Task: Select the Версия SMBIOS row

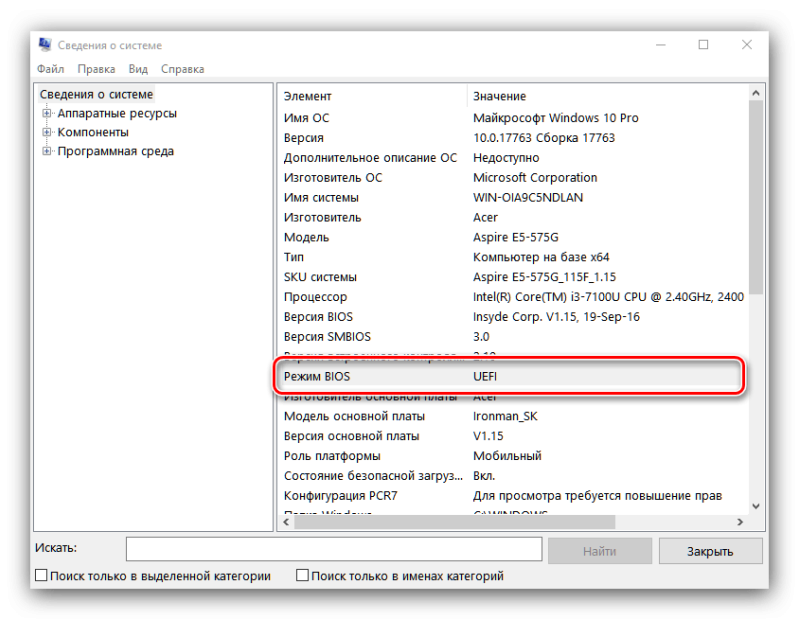Action: click(x=513, y=337)
